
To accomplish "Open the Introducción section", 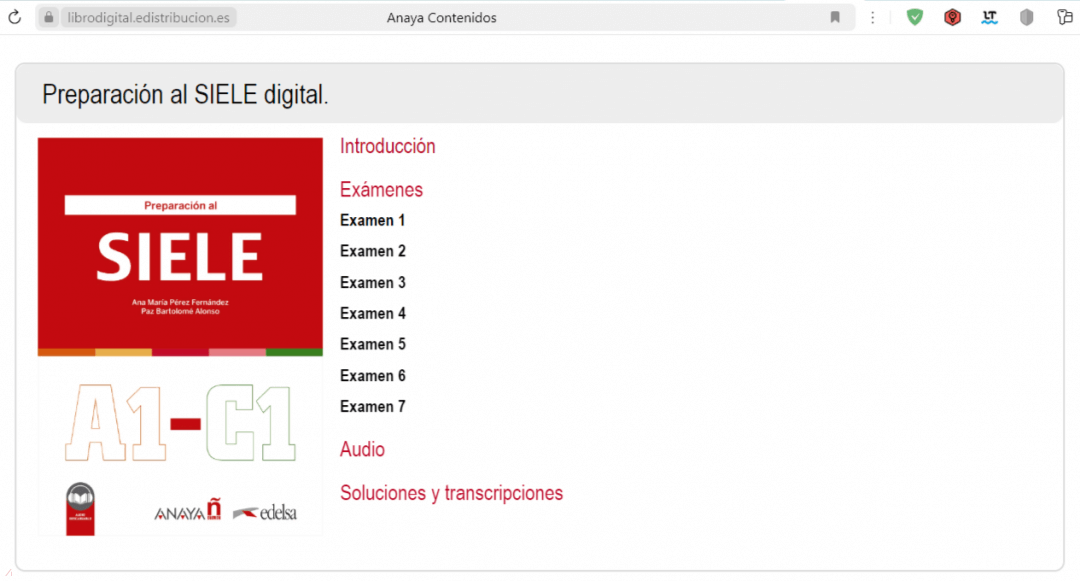I will pos(388,146).
